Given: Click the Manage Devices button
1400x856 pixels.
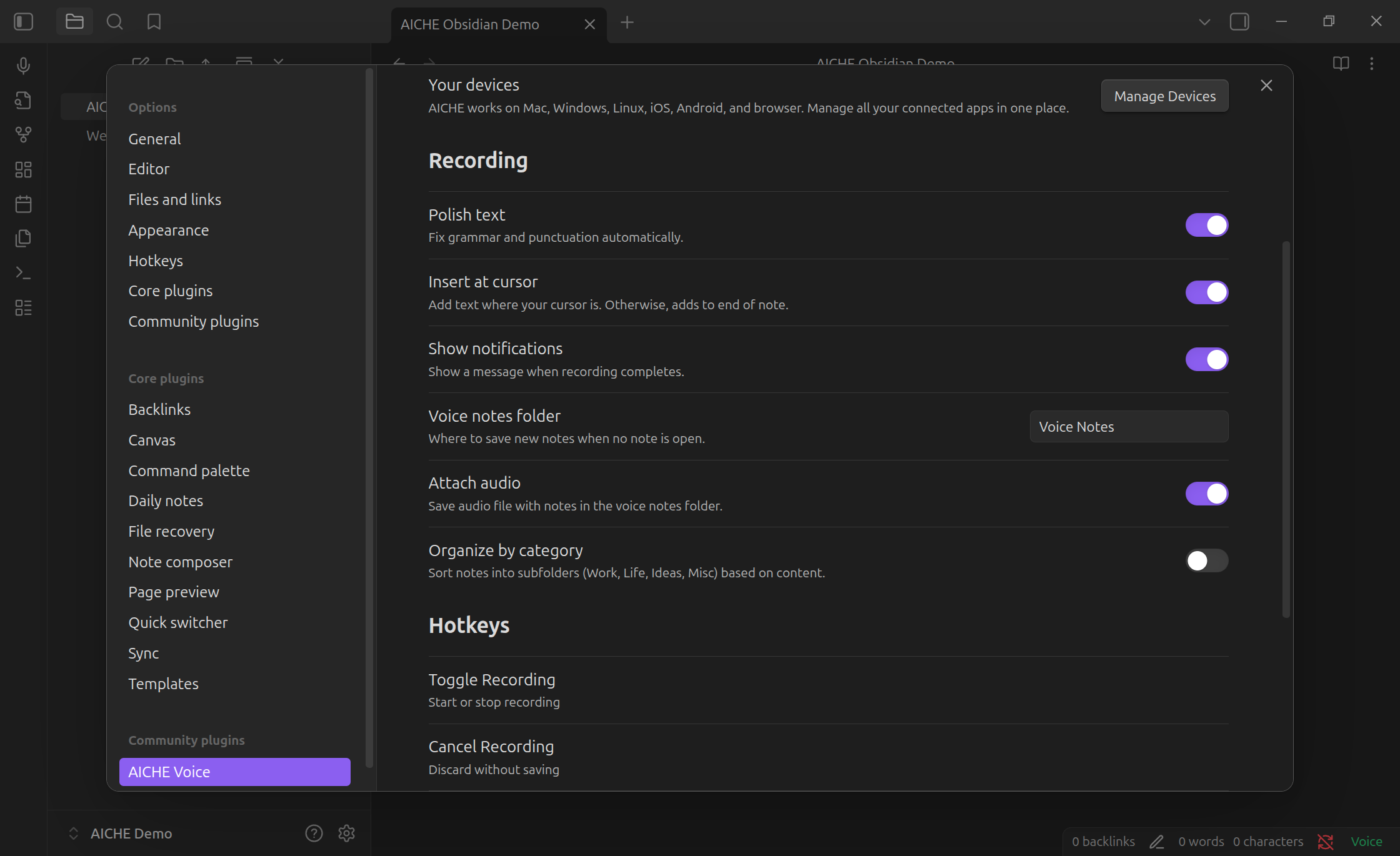Looking at the screenshot, I should pos(1164,96).
